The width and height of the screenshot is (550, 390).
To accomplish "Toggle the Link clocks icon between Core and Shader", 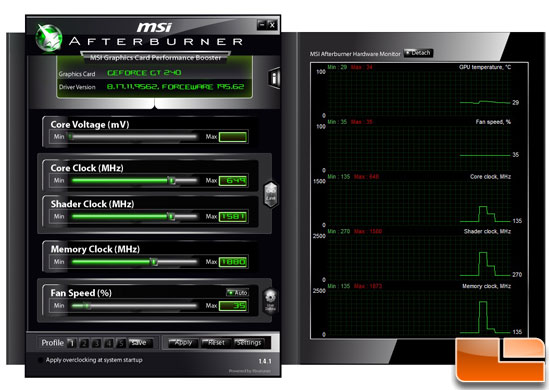I will coord(270,195).
